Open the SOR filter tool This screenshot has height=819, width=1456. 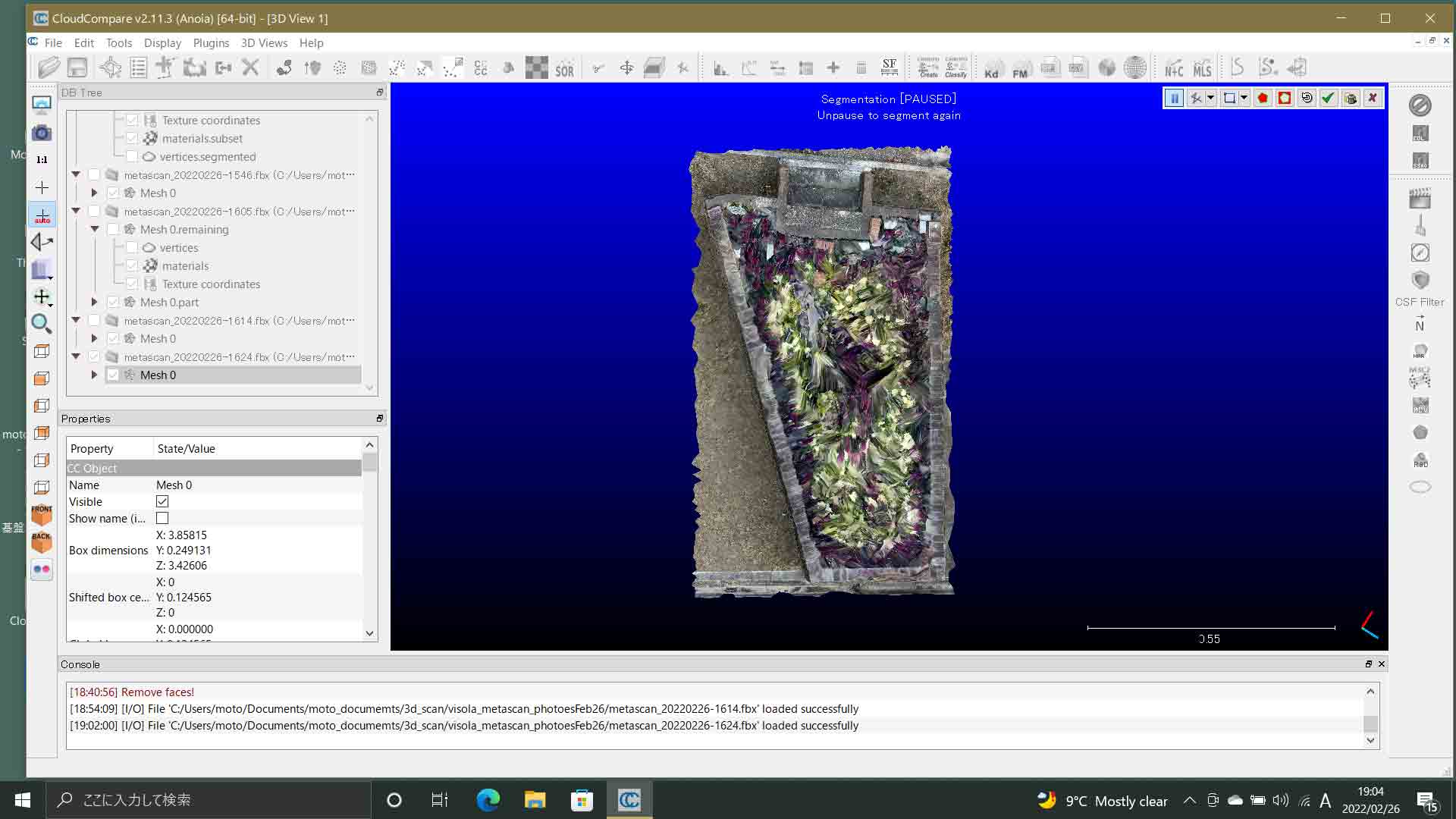click(565, 67)
